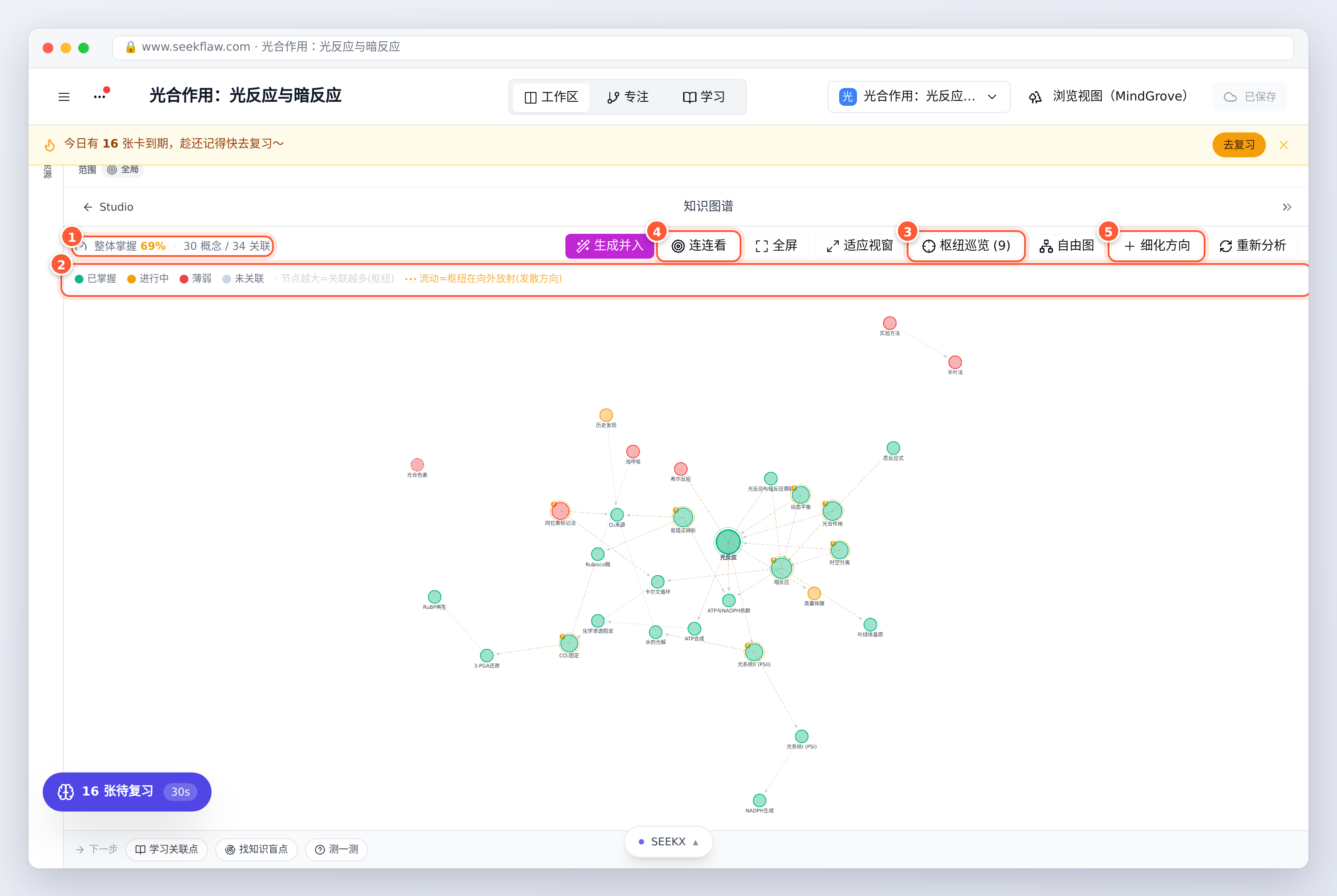The width and height of the screenshot is (1337, 896).
Task: Enter 全屏 fullscreen mode
Action: (776, 246)
